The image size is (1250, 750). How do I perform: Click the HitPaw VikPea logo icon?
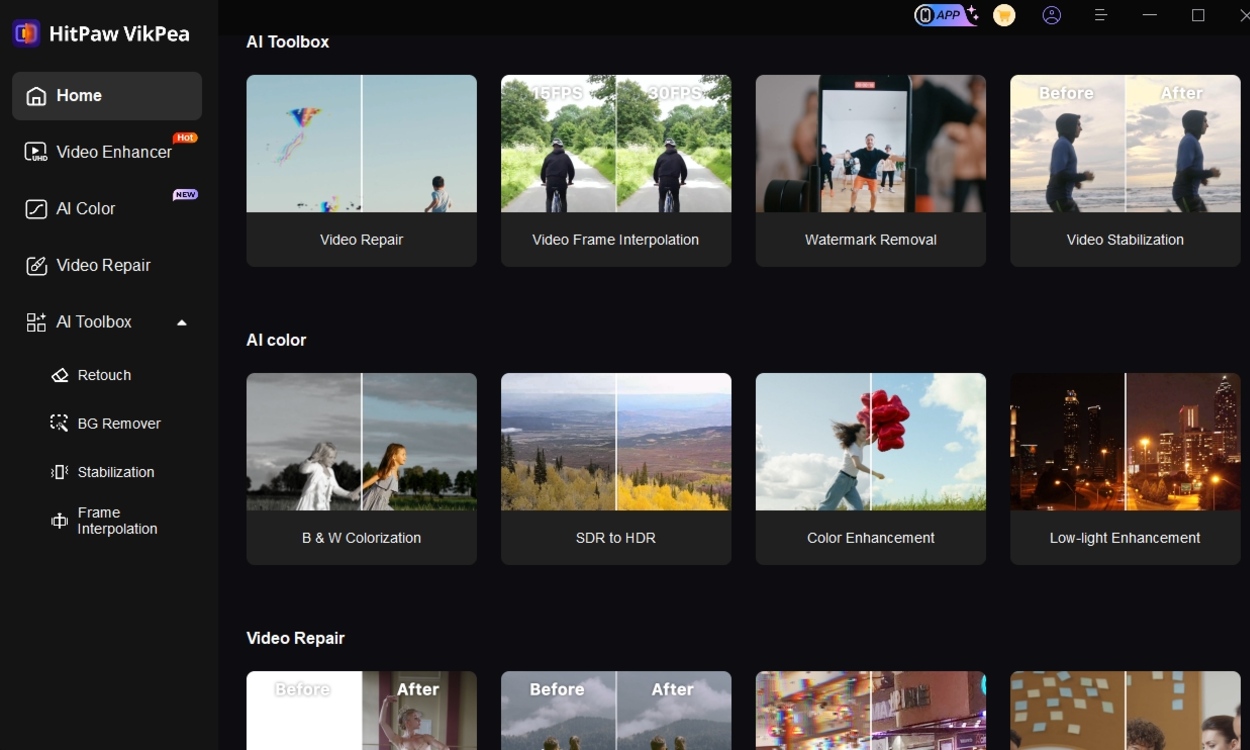[26, 33]
